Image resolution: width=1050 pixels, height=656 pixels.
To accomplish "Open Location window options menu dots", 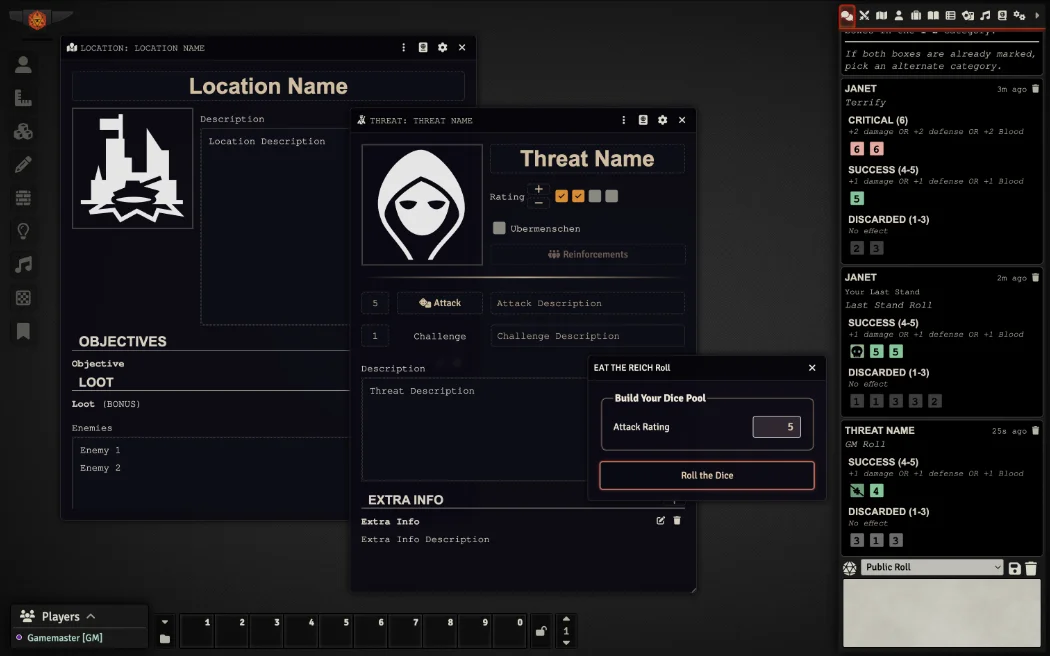I will (403, 48).
